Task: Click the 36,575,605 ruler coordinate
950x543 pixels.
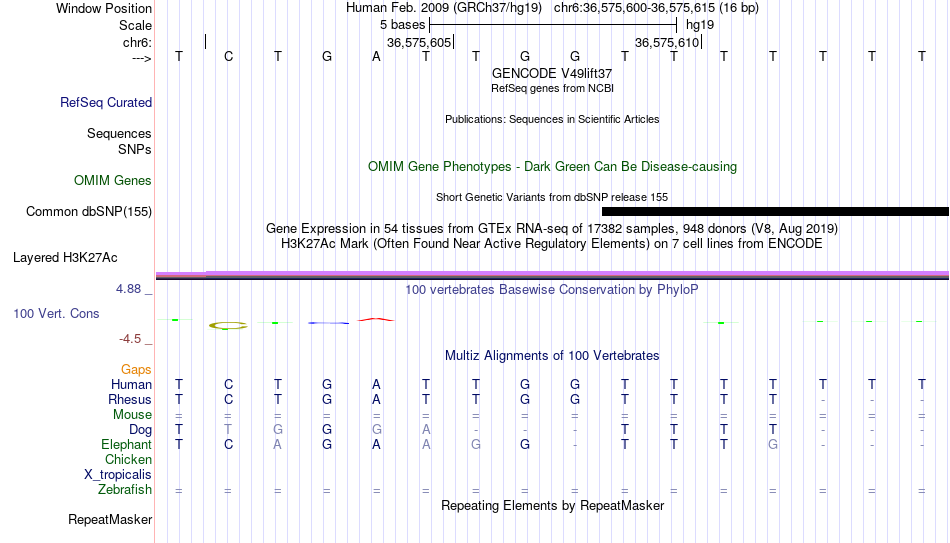Action: pyautogui.click(x=419, y=42)
